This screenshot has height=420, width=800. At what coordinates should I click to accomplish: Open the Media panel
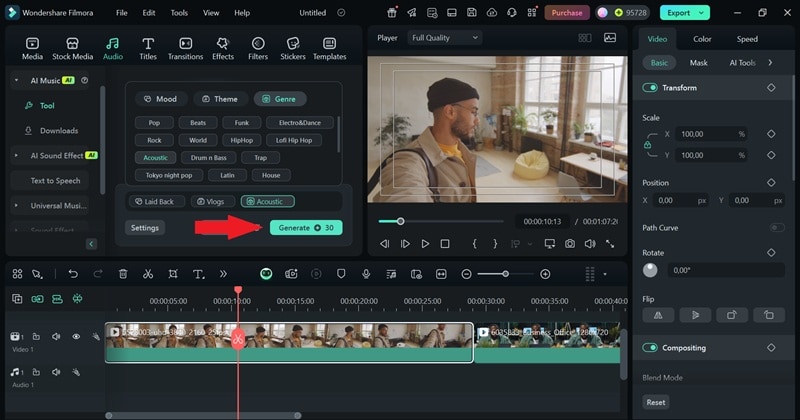(x=32, y=49)
